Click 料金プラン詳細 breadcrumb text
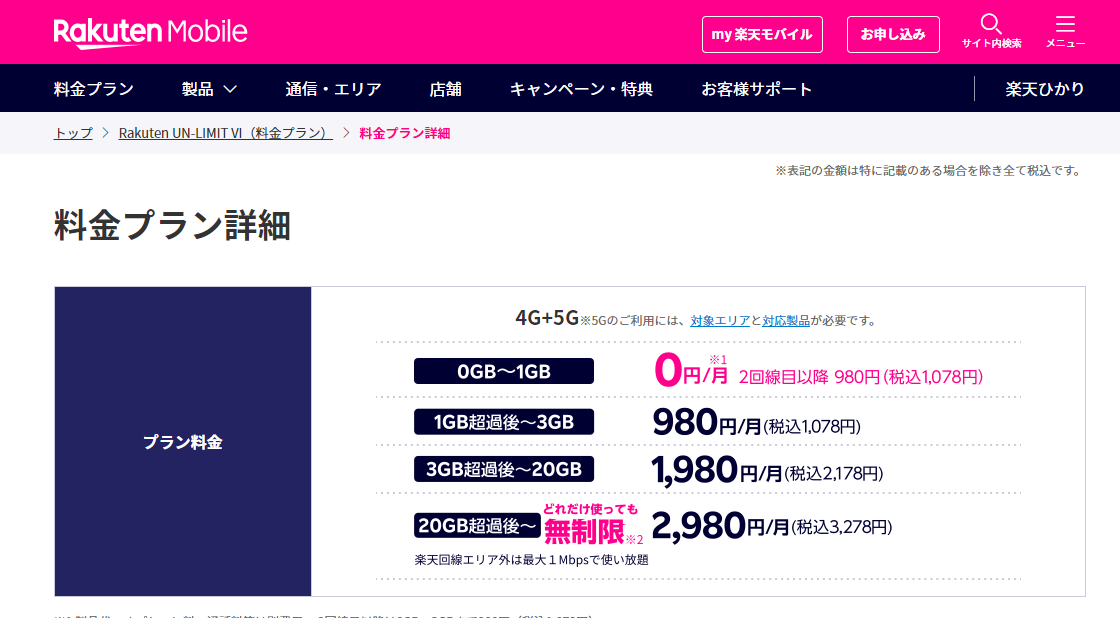Viewport: 1120px width, 618px height. [x=404, y=133]
